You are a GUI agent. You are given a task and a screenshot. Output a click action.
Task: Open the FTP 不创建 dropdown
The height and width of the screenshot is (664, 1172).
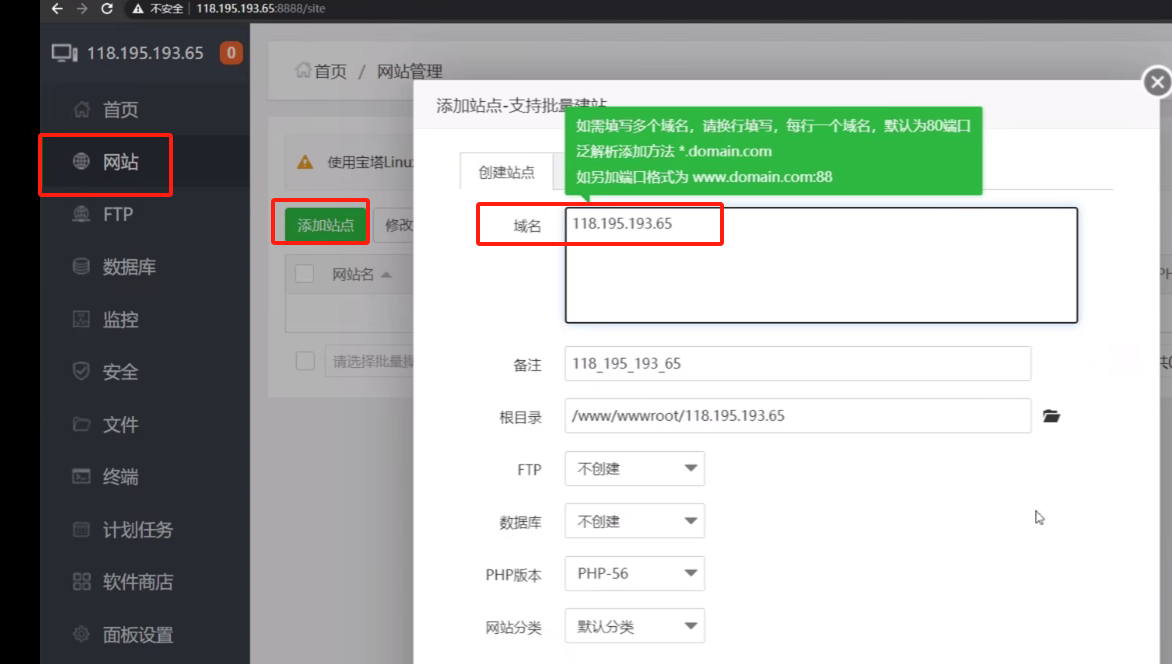coord(635,469)
